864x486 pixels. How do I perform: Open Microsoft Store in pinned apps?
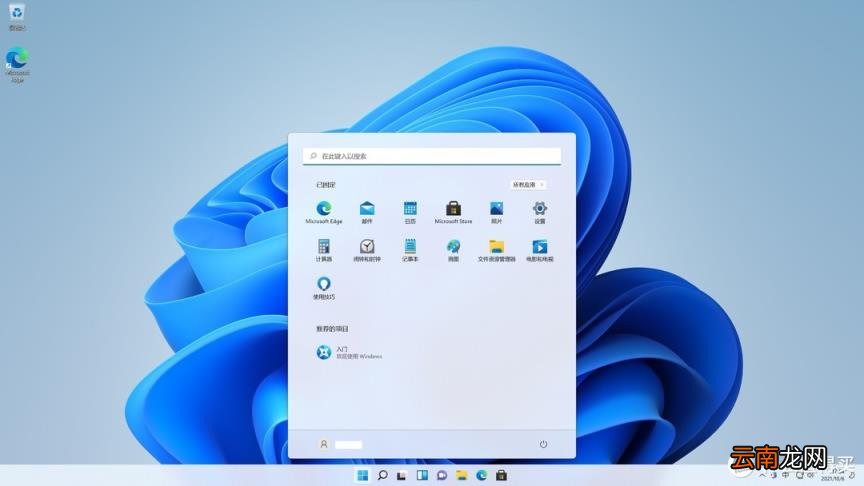[x=453, y=212]
